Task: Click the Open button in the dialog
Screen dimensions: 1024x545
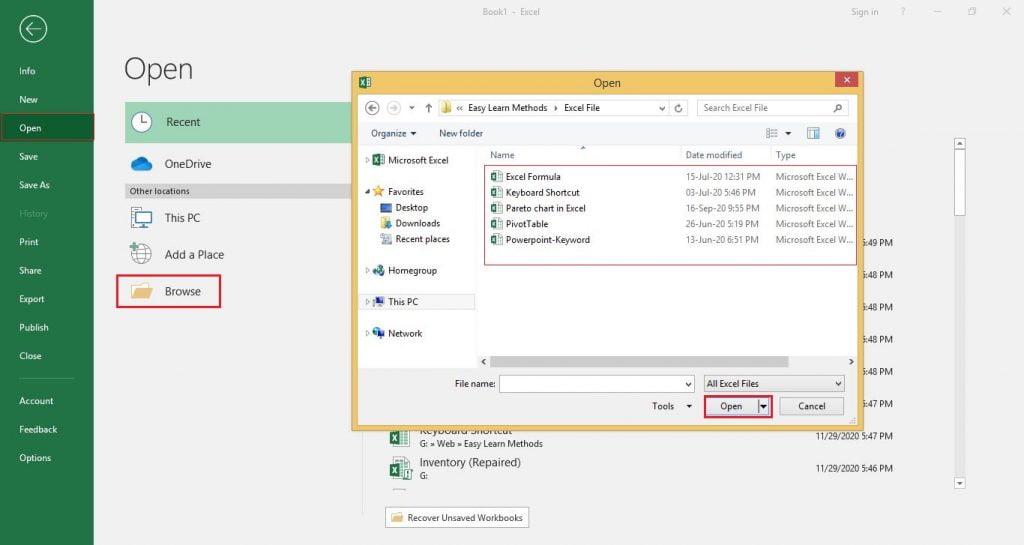Action: [731, 406]
